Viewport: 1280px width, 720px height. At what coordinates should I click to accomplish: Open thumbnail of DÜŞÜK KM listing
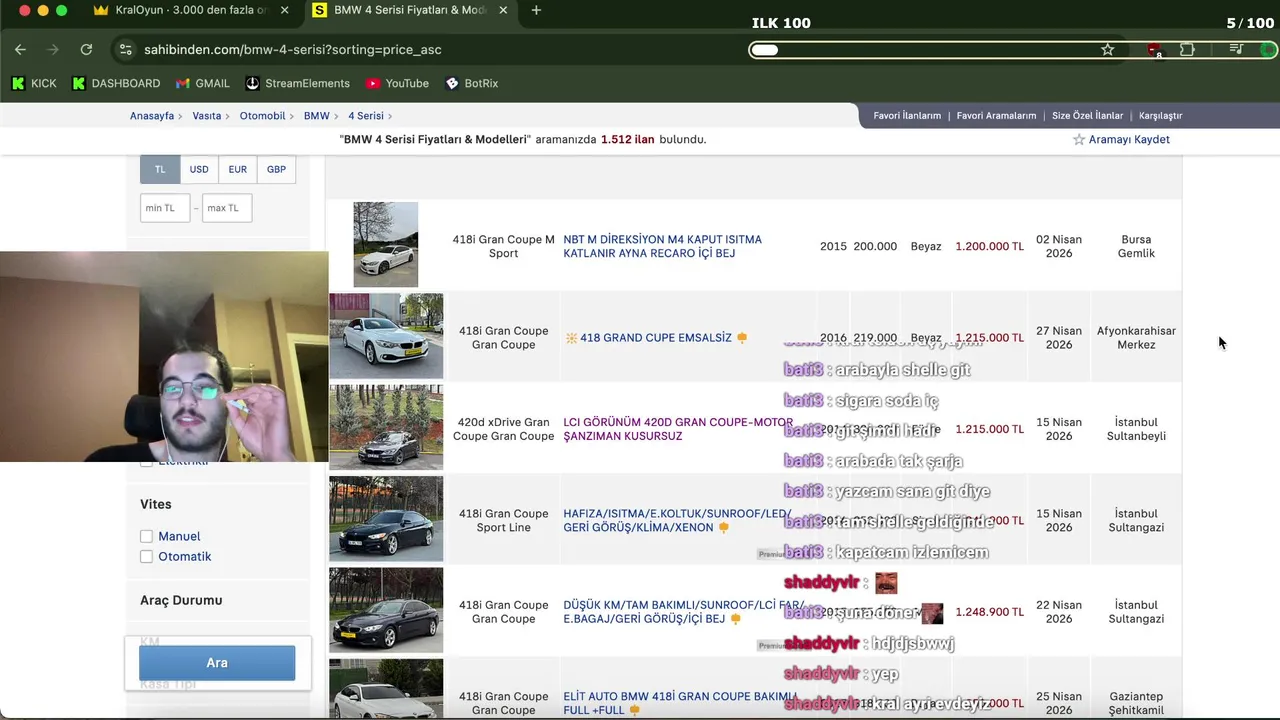point(386,610)
